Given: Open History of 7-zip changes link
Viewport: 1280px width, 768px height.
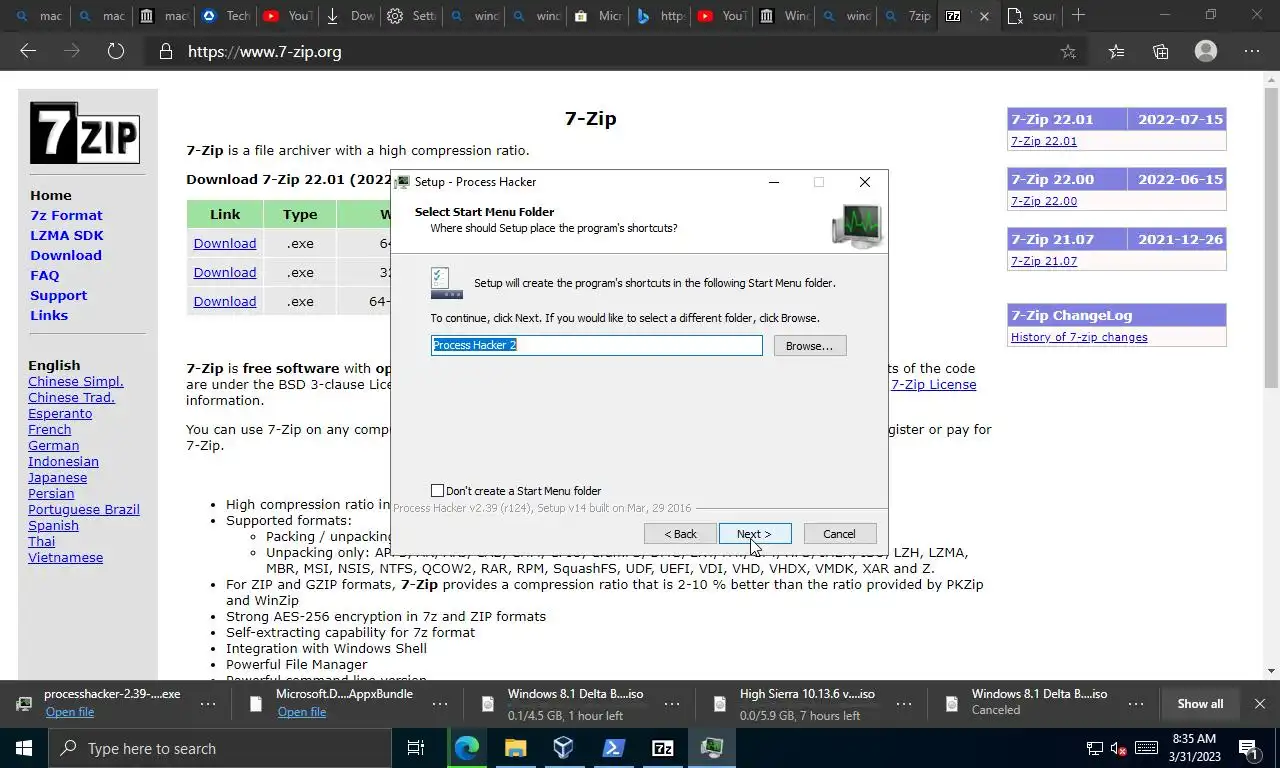Looking at the screenshot, I should click(x=1079, y=337).
